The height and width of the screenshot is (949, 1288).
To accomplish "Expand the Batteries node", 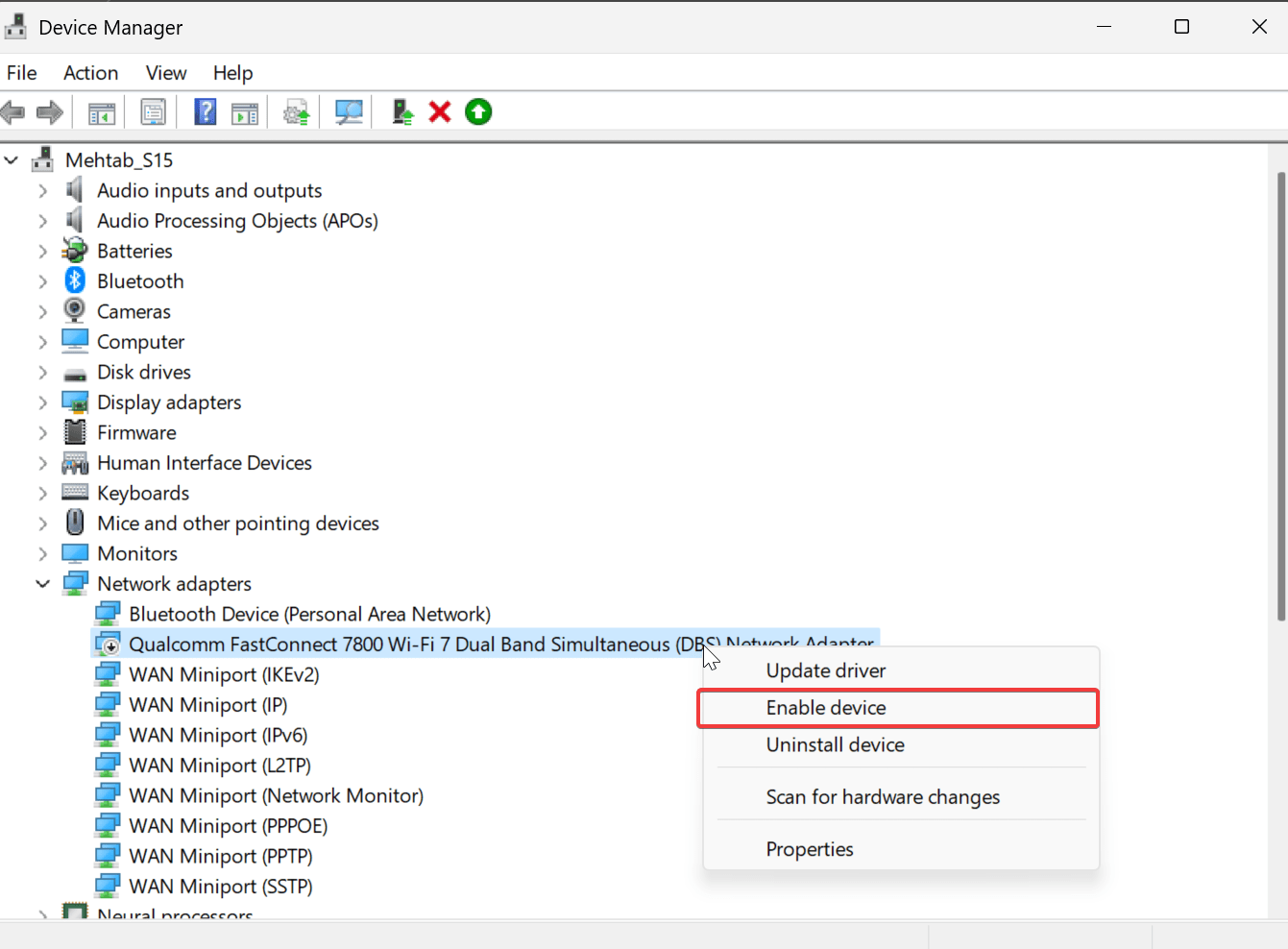I will coord(42,252).
